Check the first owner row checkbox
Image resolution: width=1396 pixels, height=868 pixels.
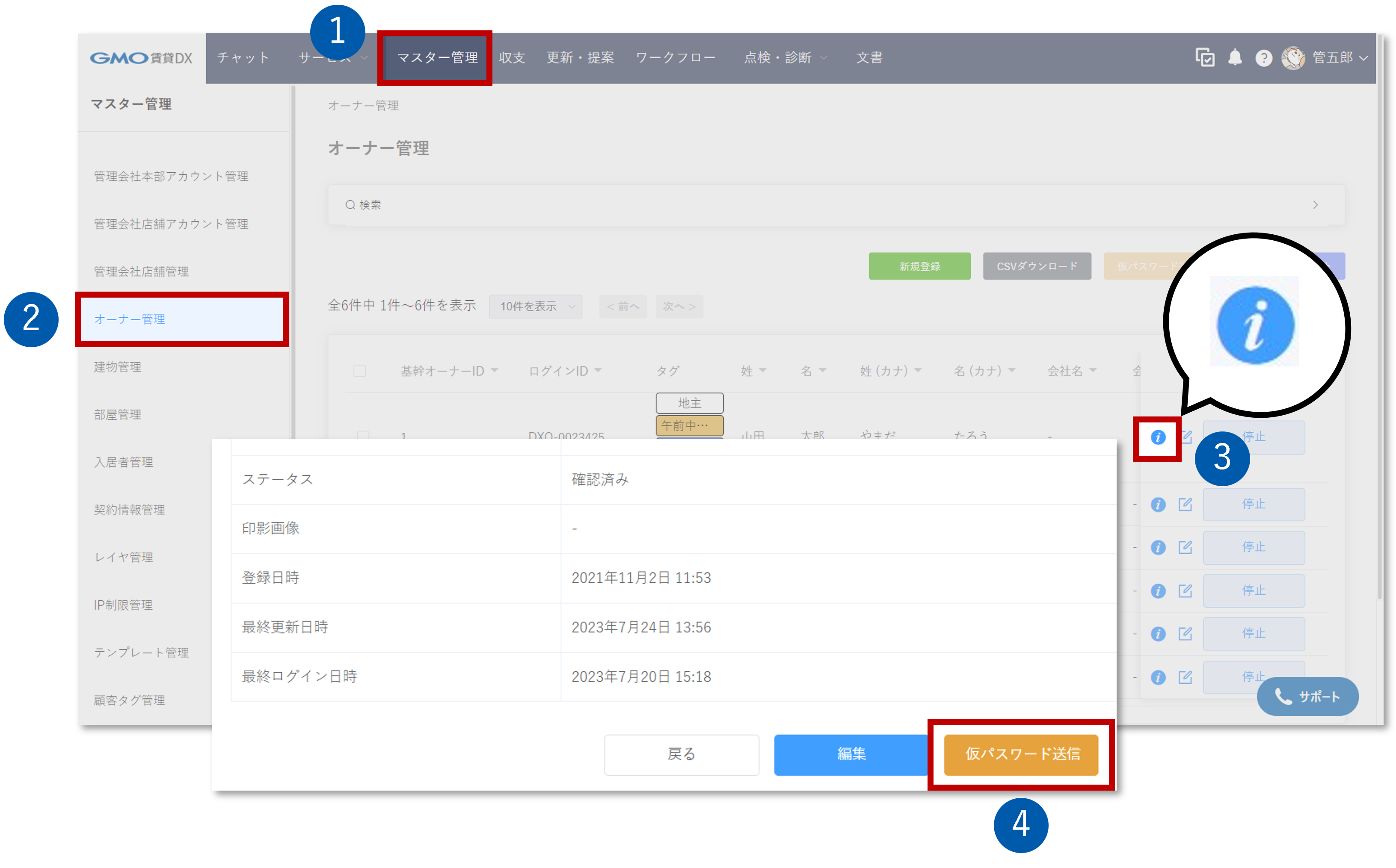click(363, 435)
